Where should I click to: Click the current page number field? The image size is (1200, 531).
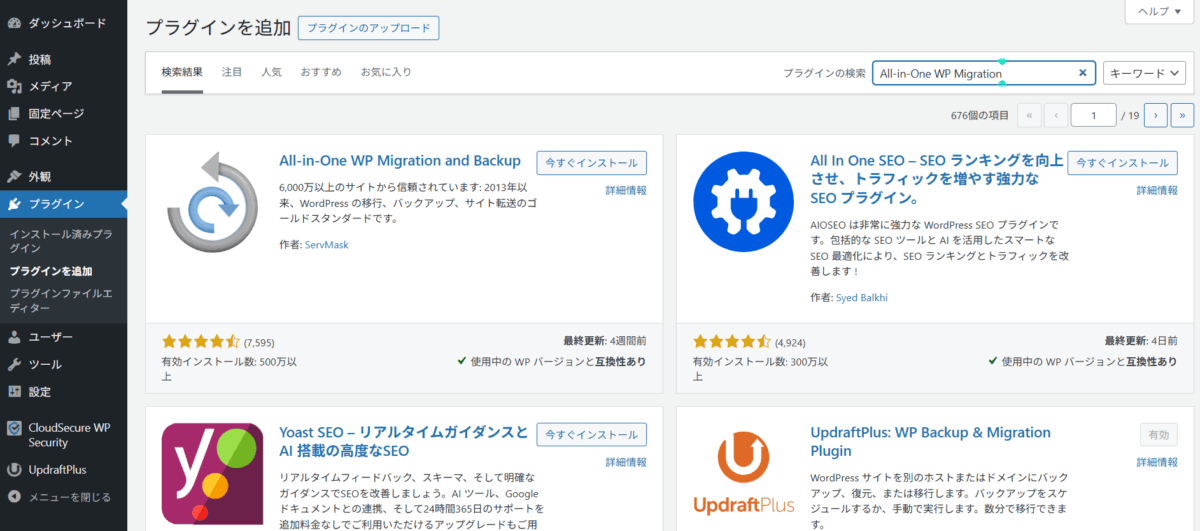(x=1093, y=115)
